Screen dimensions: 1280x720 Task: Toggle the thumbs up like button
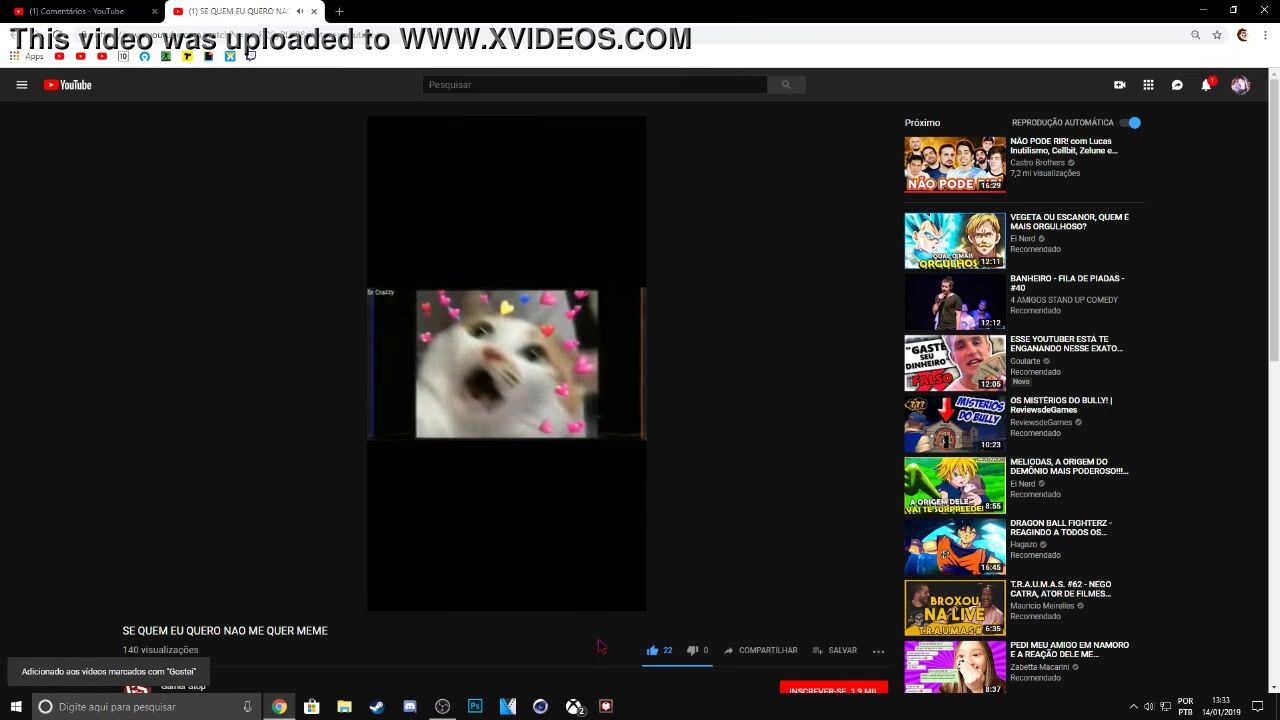pos(652,650)
